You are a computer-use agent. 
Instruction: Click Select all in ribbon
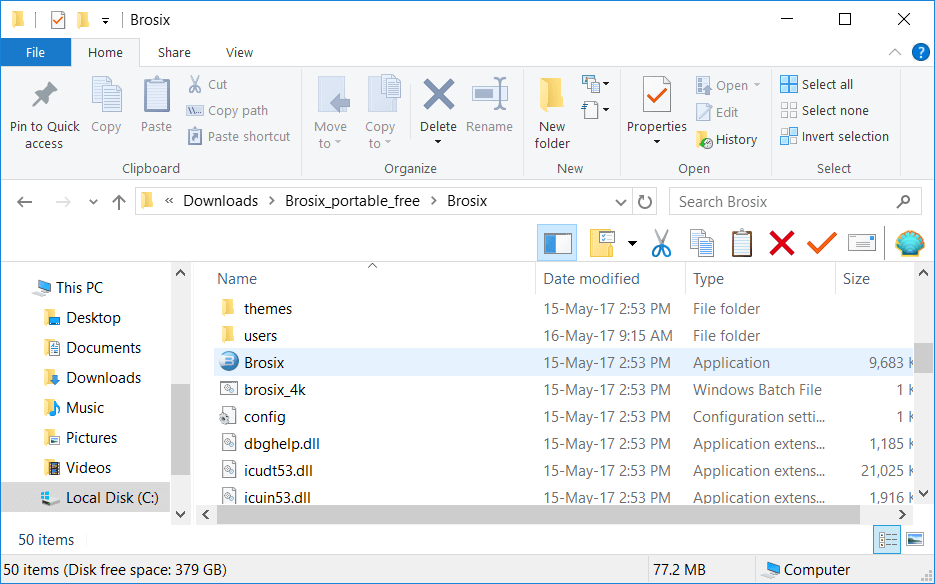[x=816, y=84]
